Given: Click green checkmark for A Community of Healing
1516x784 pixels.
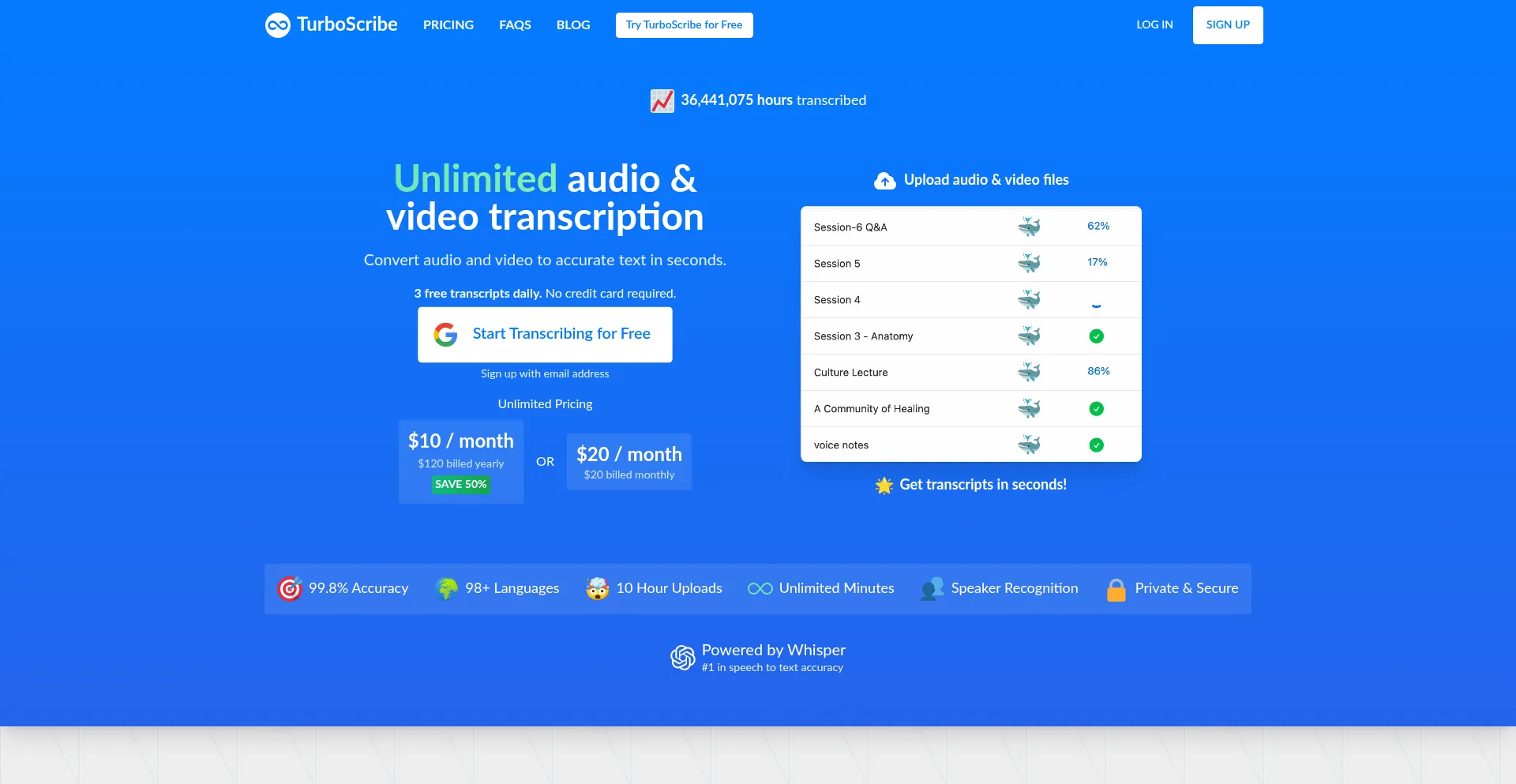Looking at the screenshot, I should 1096,409.
